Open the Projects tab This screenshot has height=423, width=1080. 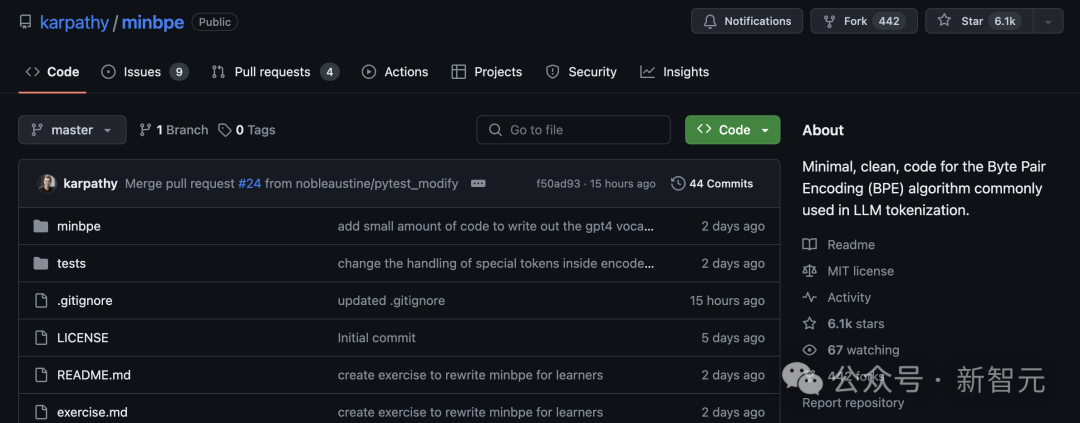pyautogui.click(x=487, y=72)
